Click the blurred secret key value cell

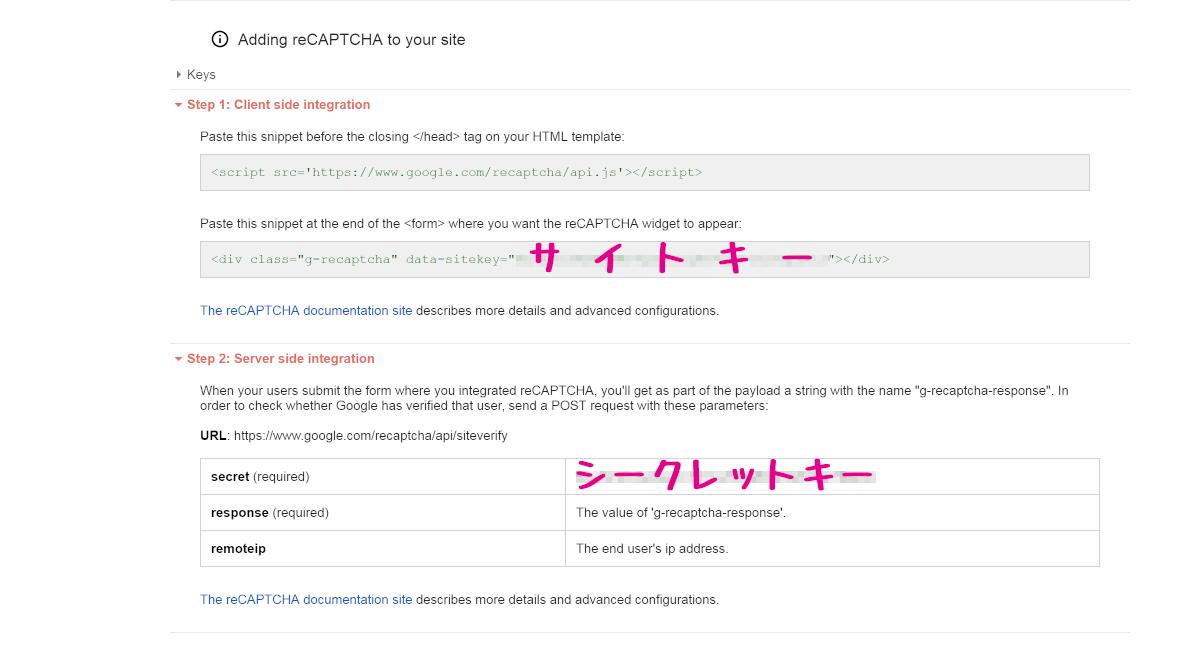pyautogui.click(x=832, y=477)
